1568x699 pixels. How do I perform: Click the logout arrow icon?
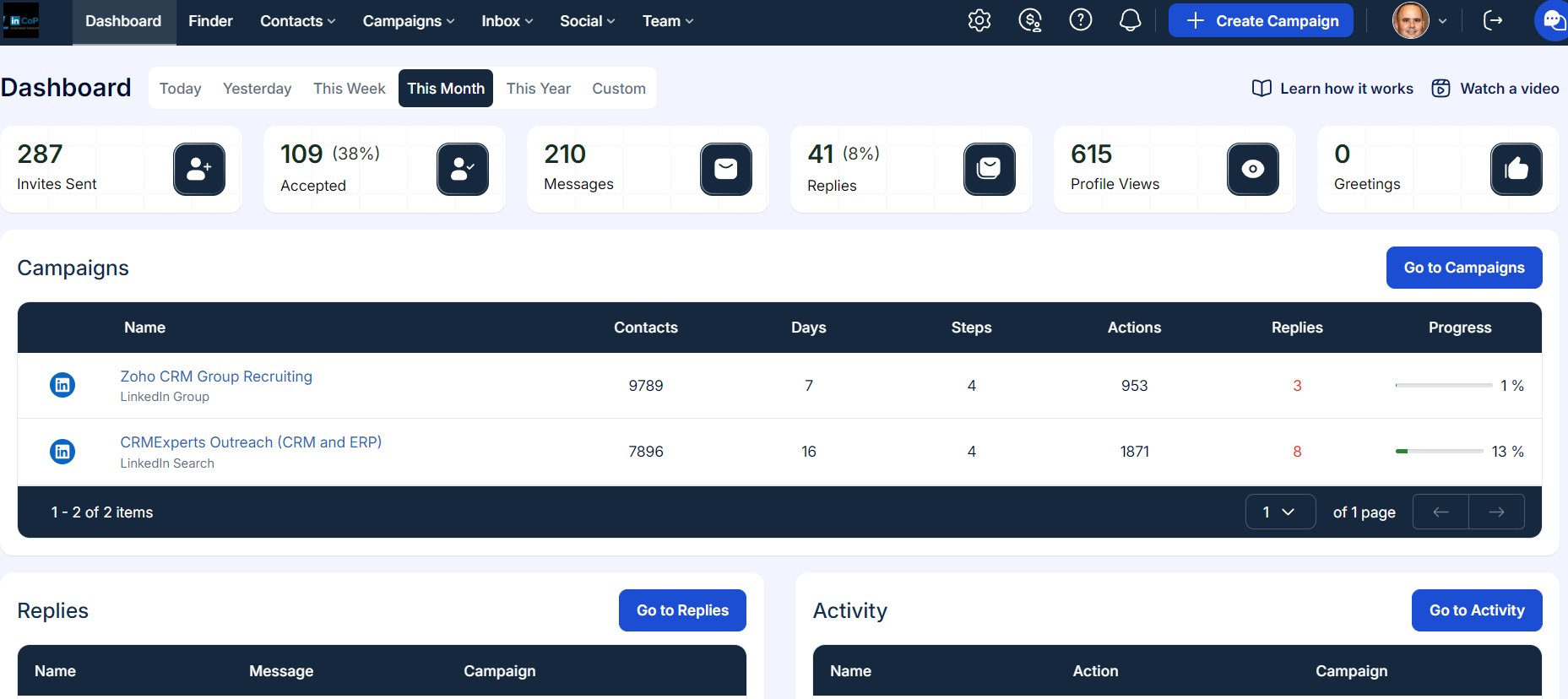click(1492, 20)
